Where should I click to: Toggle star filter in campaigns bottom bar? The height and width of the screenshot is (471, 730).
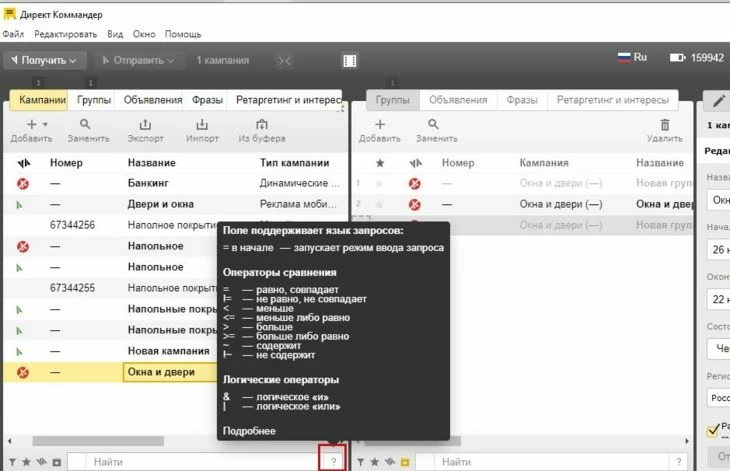click(x=27, y=462)
